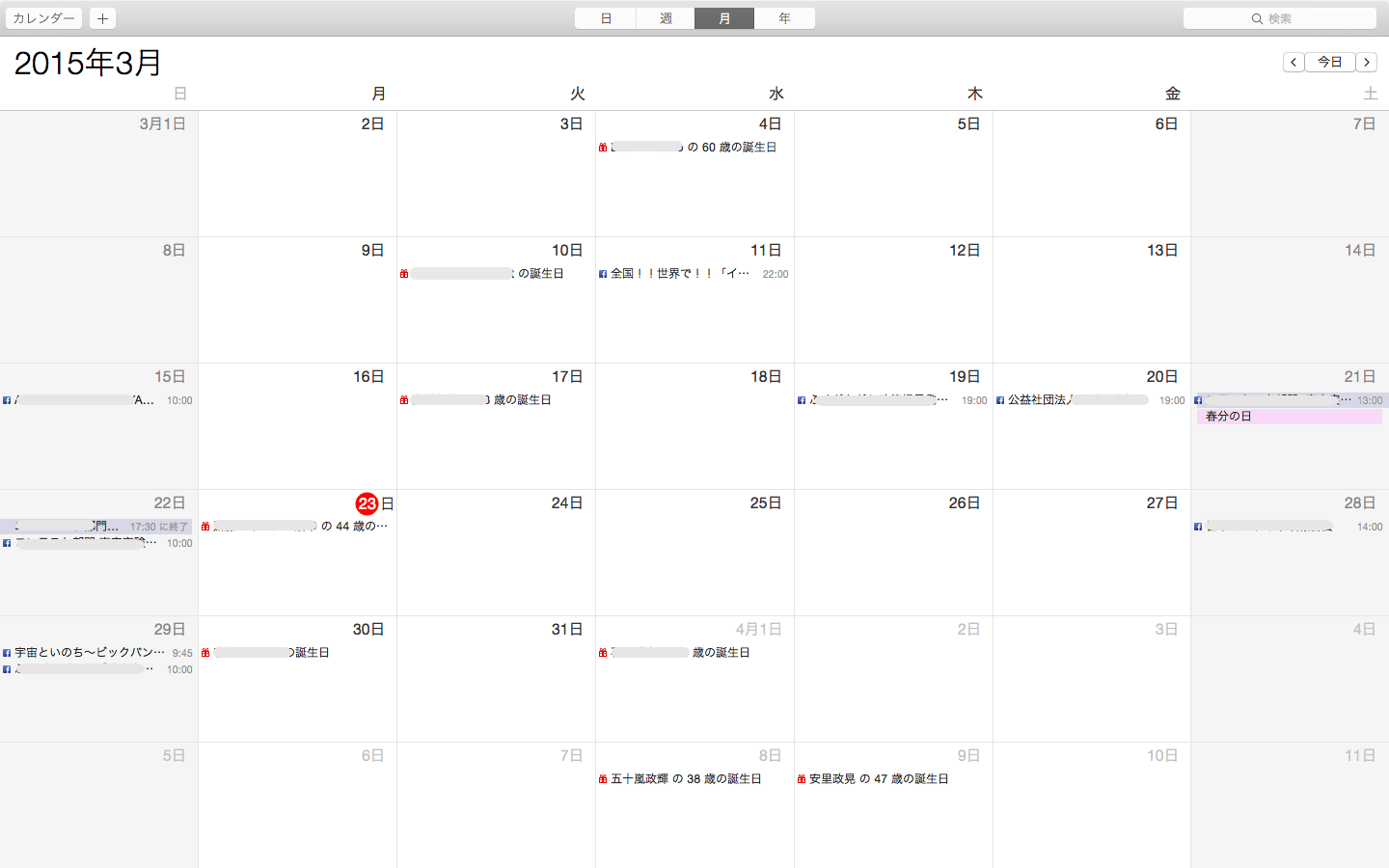The width and height of the screenshot is (1389, 868).
Task: Go to previous month arrow
Action: [1294, 62]
